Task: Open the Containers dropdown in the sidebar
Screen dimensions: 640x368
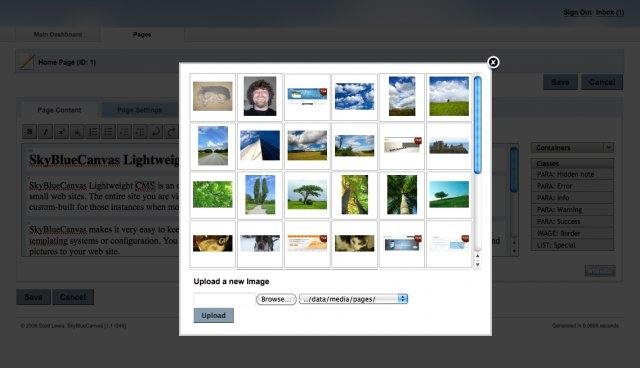Action: (x=572, y=147)
